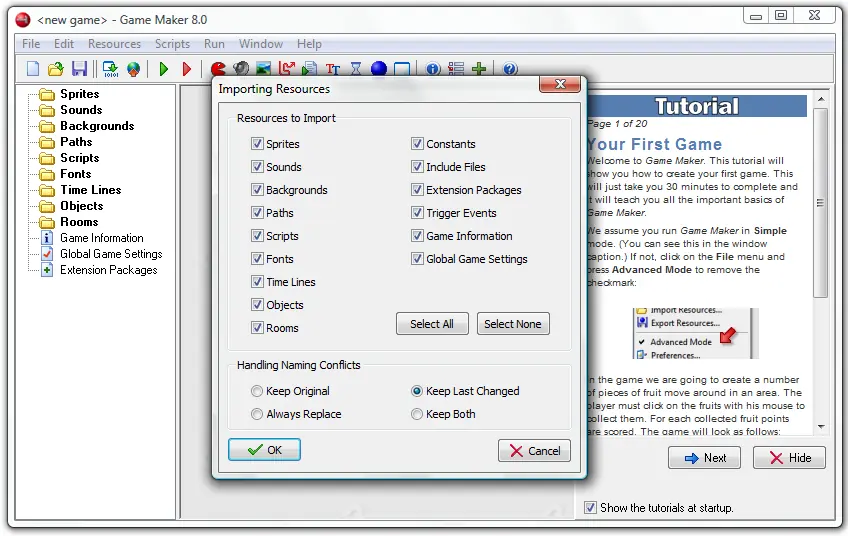Image resolution: width=848 pixels, height=536 pixels.
Task: Open the Help menu
Action: tap(309, 44)
